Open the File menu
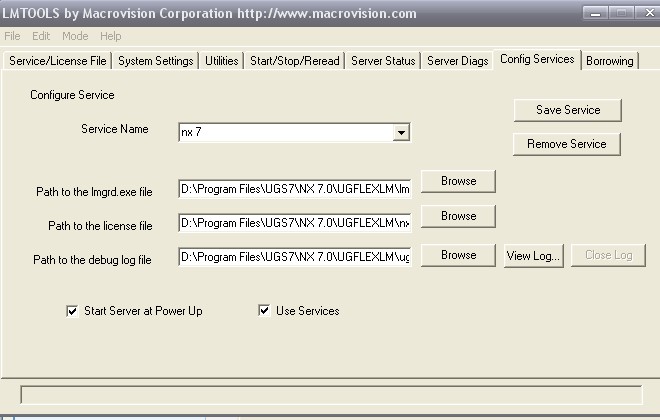Image resolution: width=660 pixels, height=420 pixels. point(12,36)
